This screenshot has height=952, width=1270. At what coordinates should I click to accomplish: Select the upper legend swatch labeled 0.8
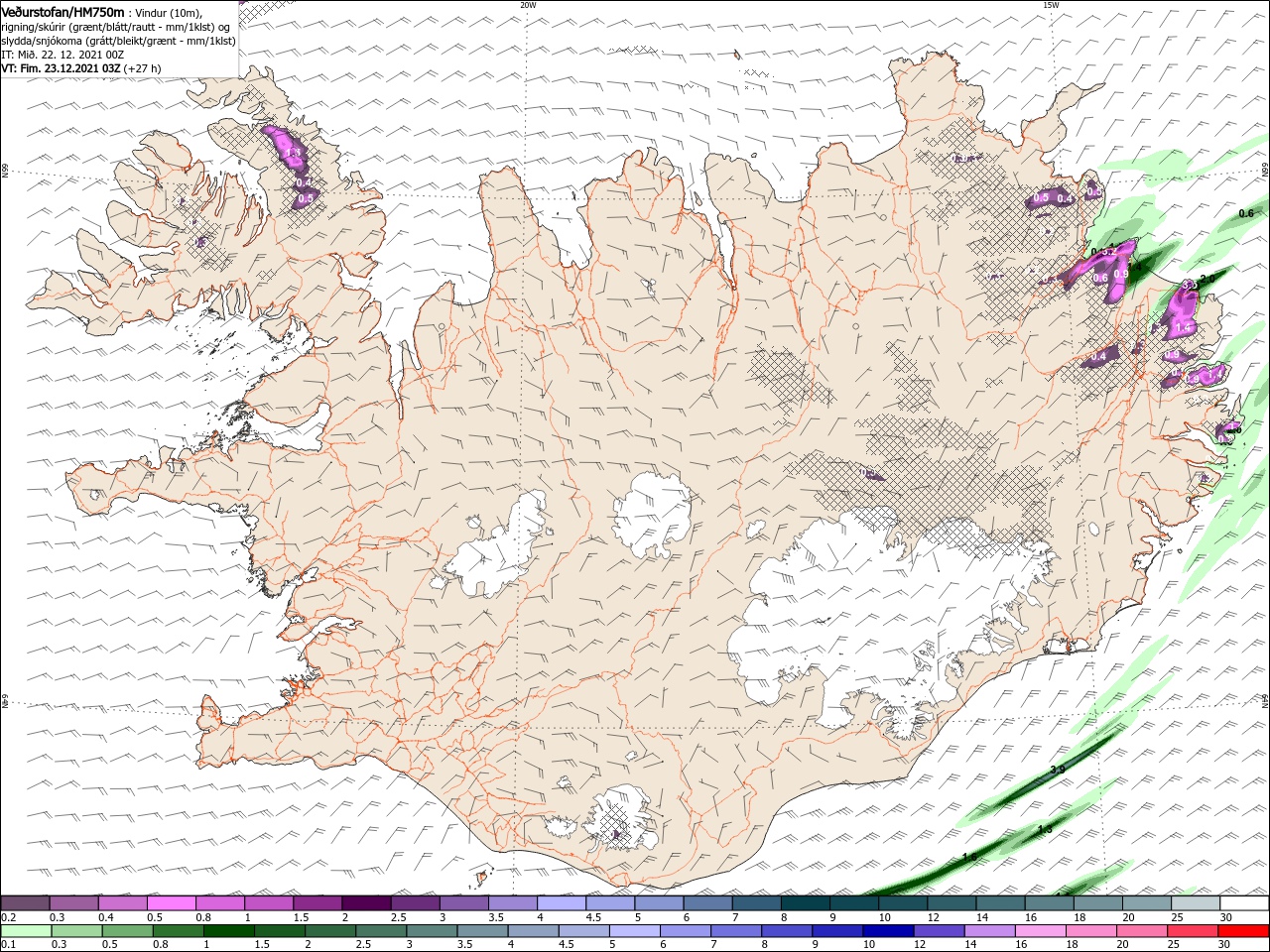[220, 903]
